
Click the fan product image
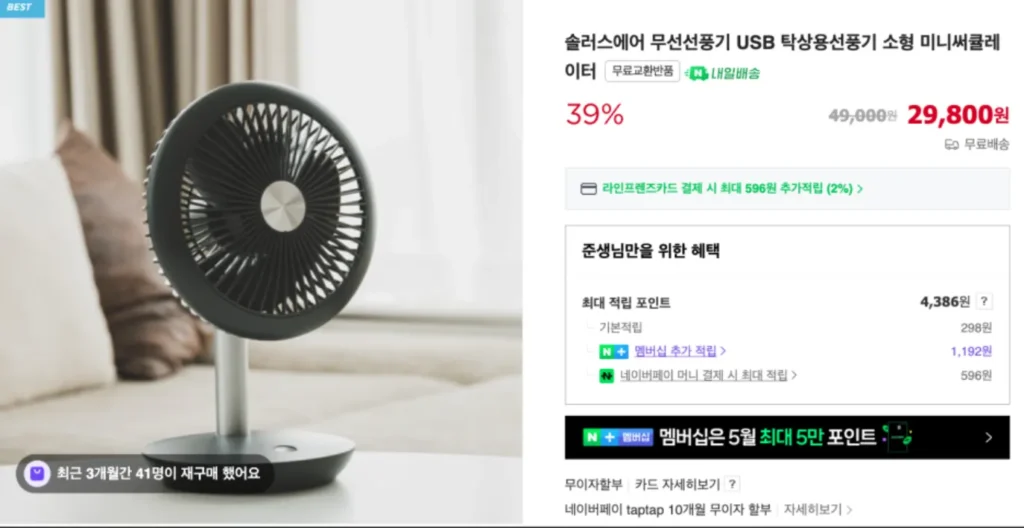point(261,261)
